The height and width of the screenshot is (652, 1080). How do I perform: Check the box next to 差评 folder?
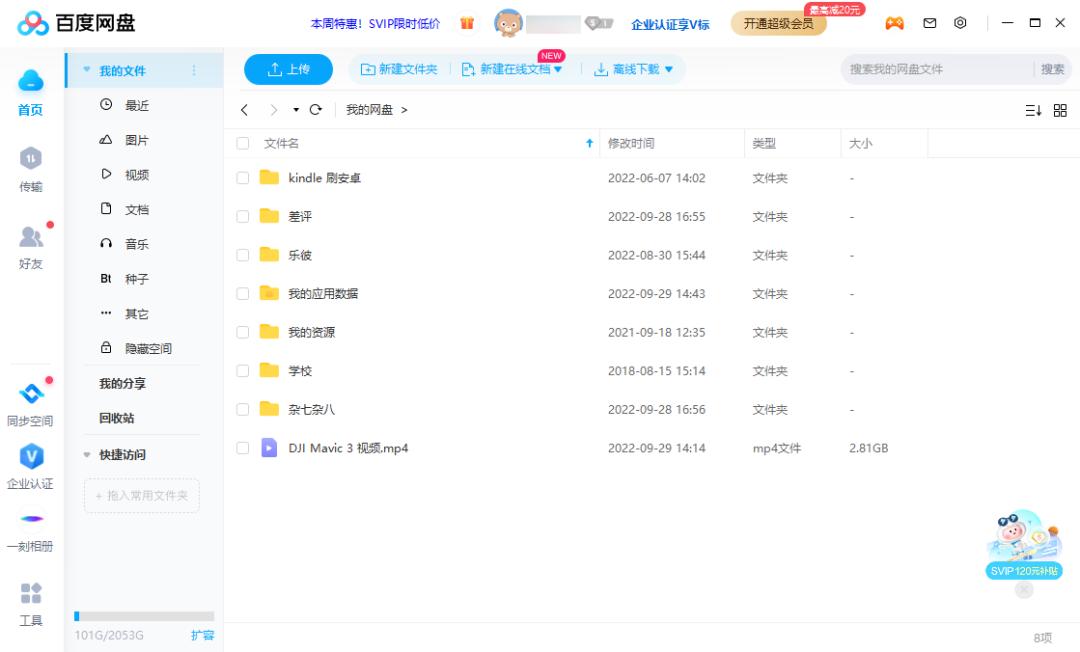click(242, 216)
